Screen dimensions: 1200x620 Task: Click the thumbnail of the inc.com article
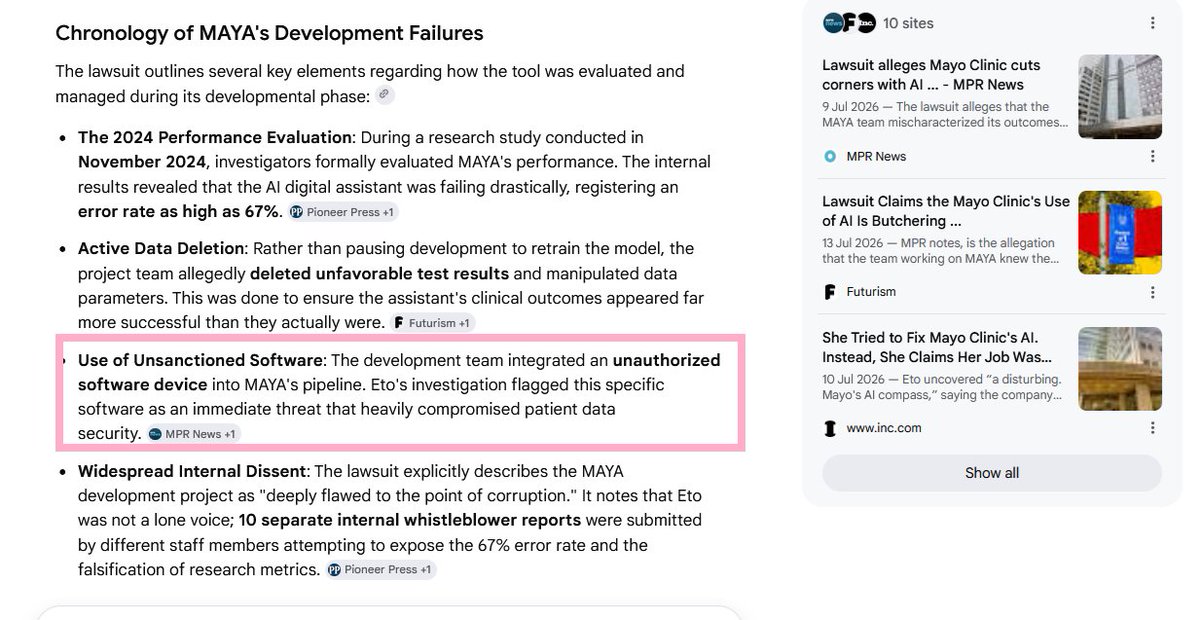point(1120,368)
